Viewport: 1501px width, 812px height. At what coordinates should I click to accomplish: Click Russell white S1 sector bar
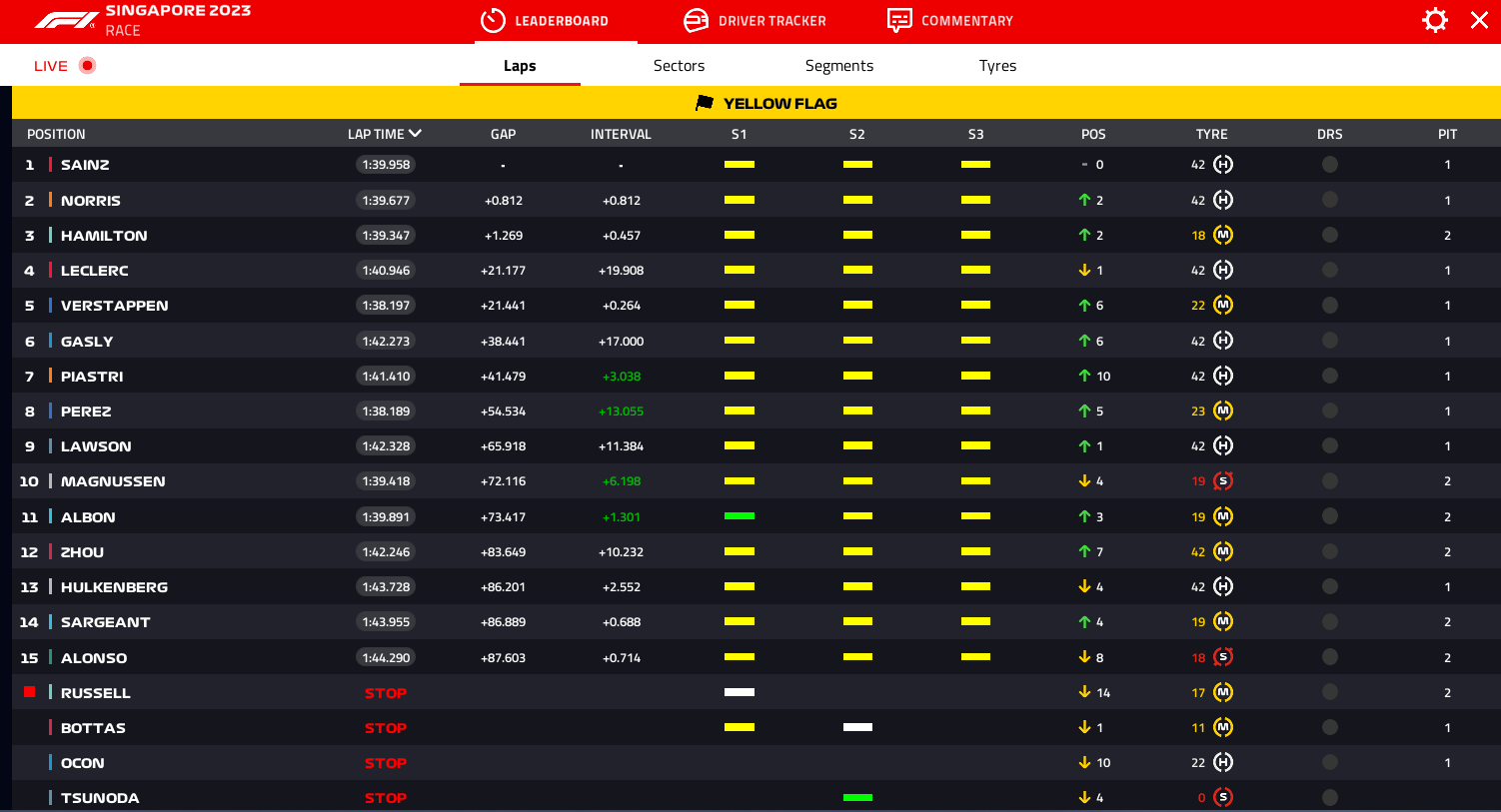click(740, 692)
